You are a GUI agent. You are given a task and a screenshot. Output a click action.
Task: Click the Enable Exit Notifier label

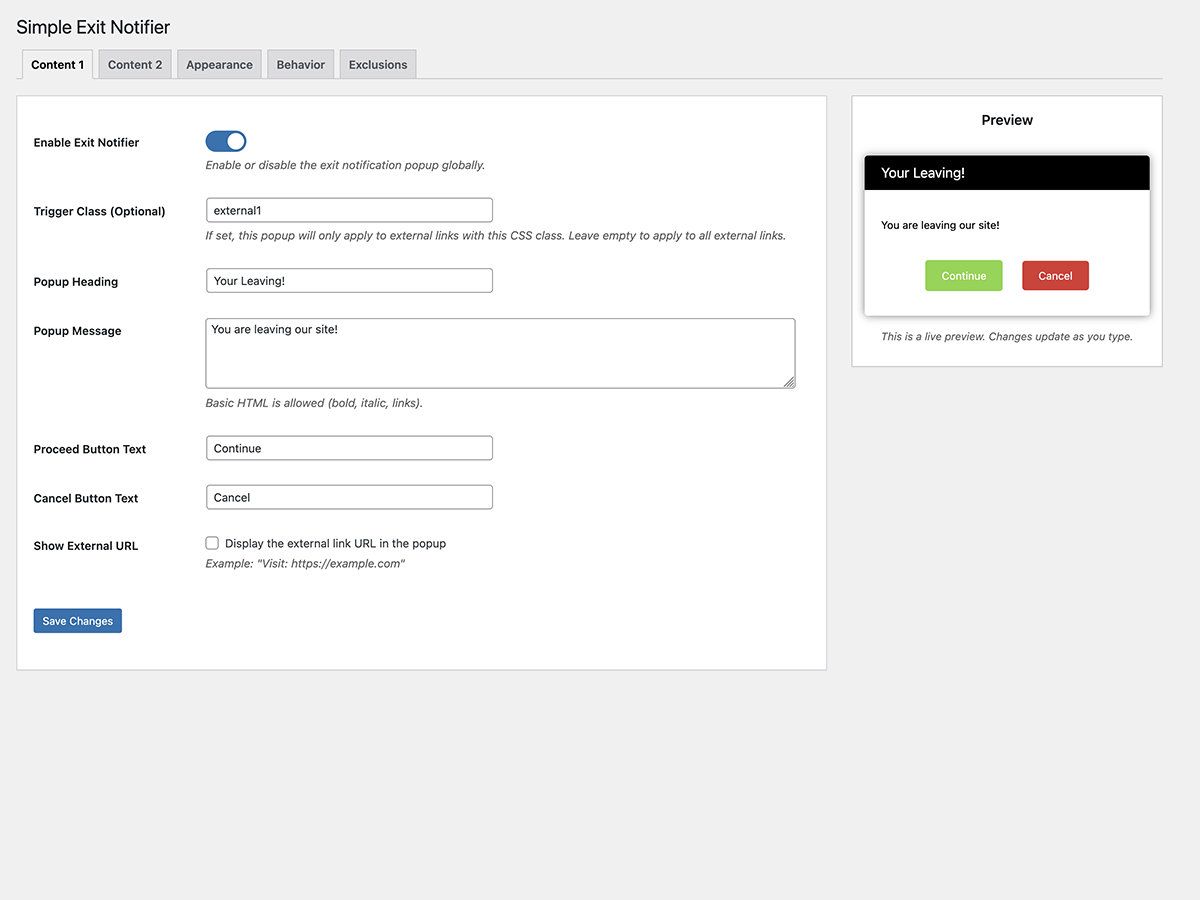coord(86,143)
